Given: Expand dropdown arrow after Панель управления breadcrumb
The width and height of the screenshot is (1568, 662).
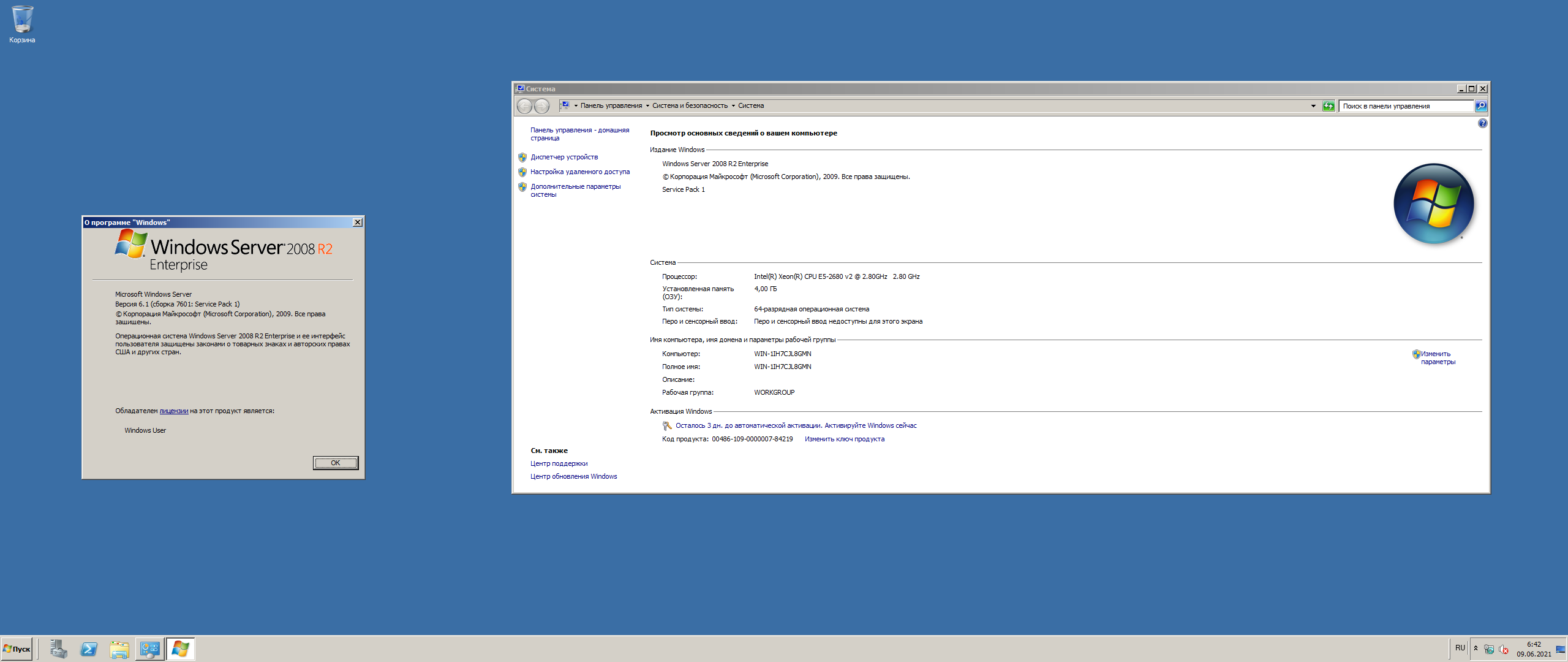Looking at the screenshot, I should click(647, 106).
